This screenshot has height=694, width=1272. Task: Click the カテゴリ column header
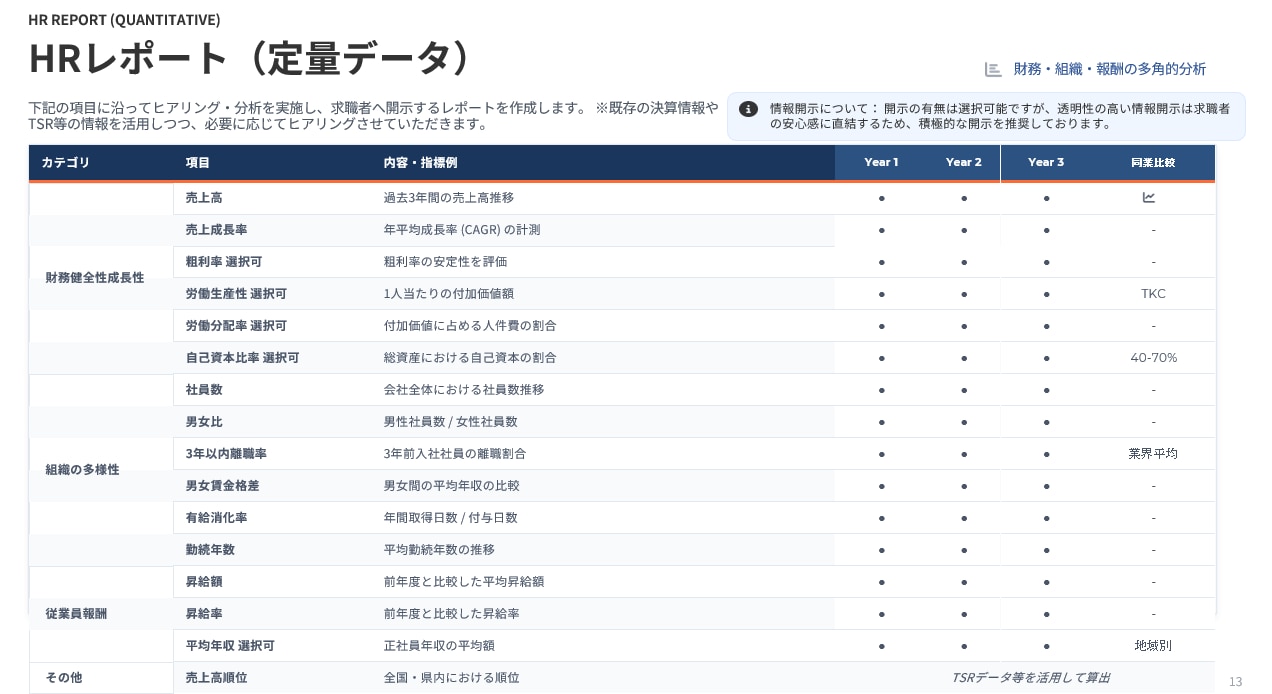[x=66, y=162]
